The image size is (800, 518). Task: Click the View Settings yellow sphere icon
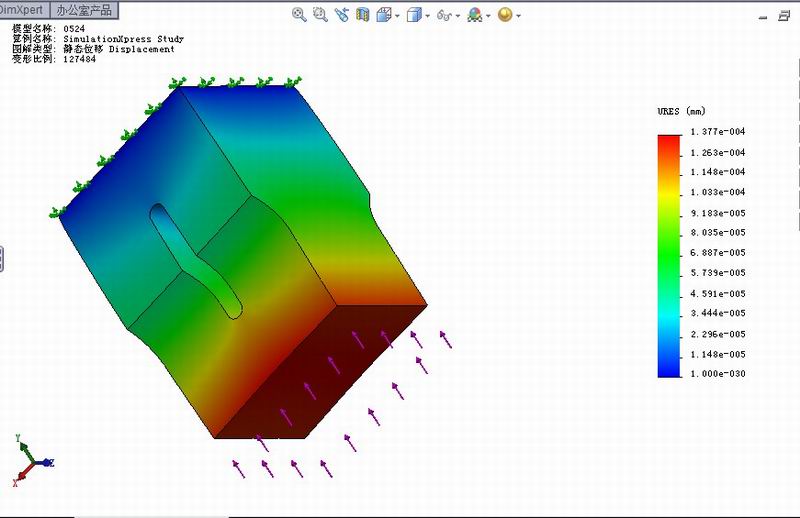tap(505, 15)
